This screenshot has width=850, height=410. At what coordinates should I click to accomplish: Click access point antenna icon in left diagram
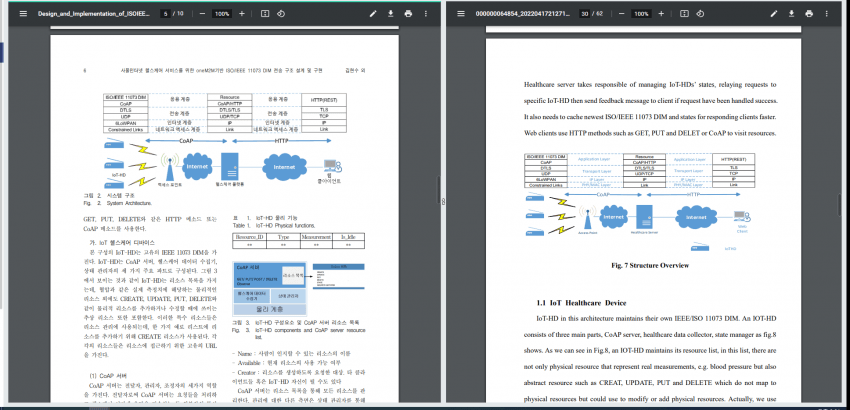(x=170, y=167)
